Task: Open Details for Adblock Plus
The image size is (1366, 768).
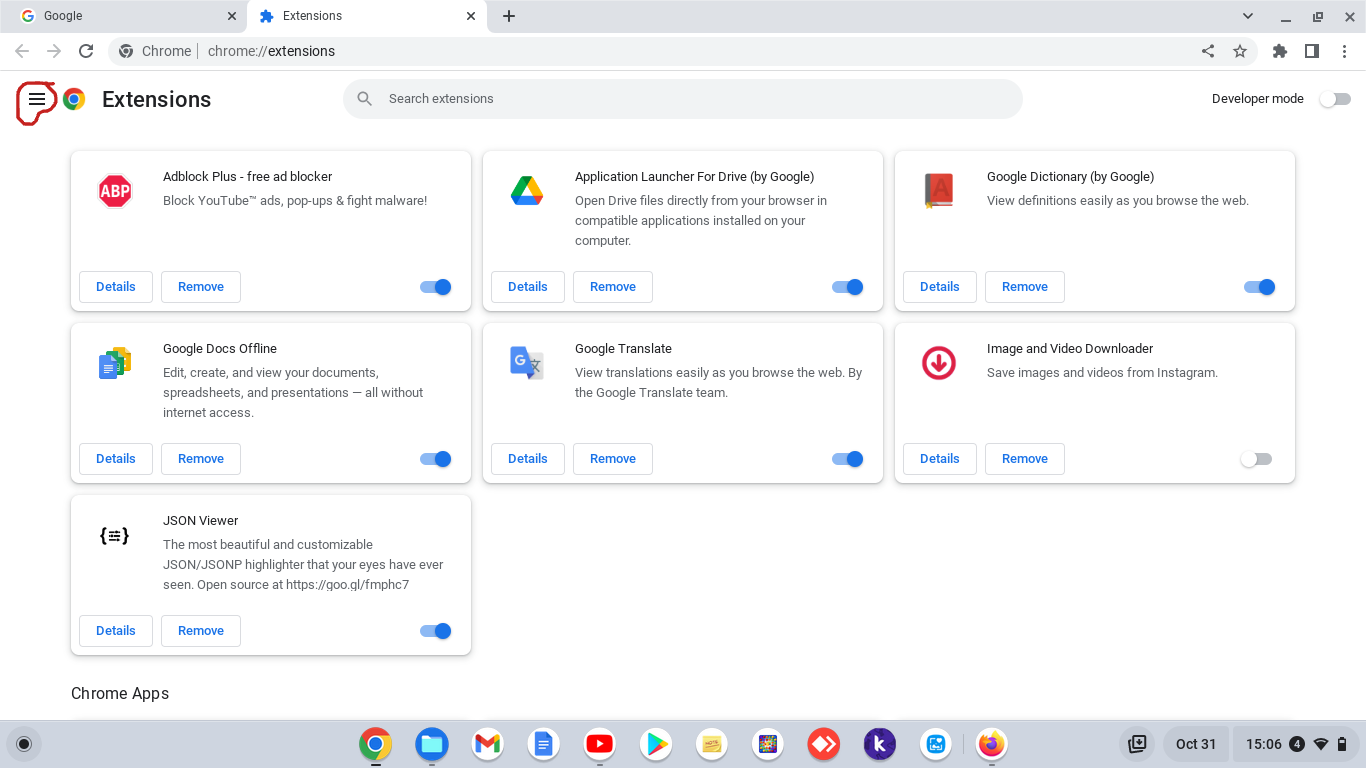Action: pos(116,287)
